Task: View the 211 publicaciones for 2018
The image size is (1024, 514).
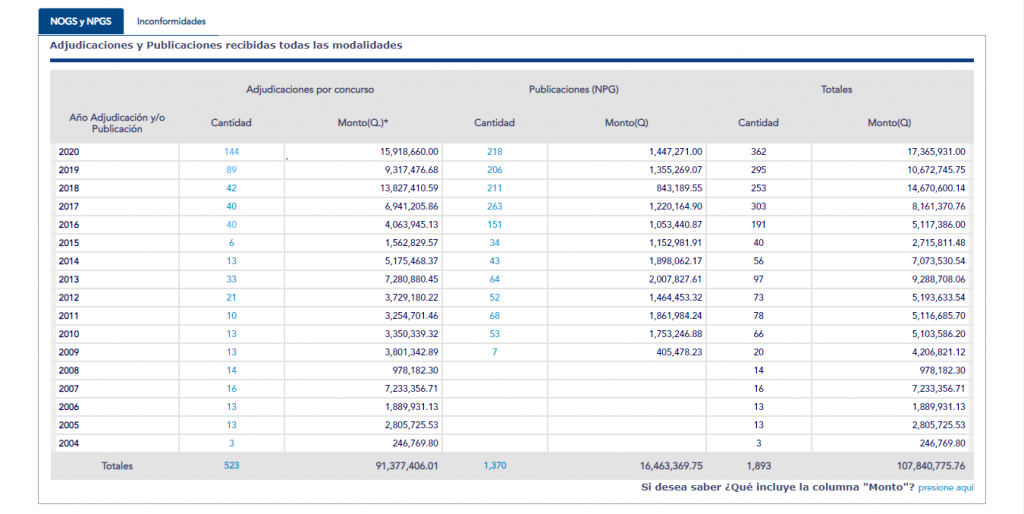Action: click(494, 188)
